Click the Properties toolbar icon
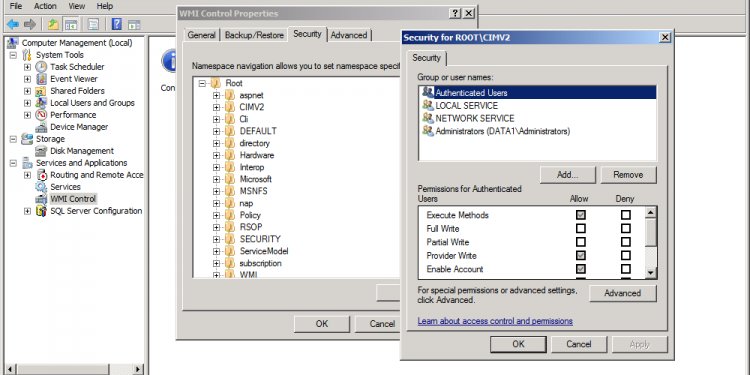The height and width of the screenshot is (375, 750). [94, 24]
